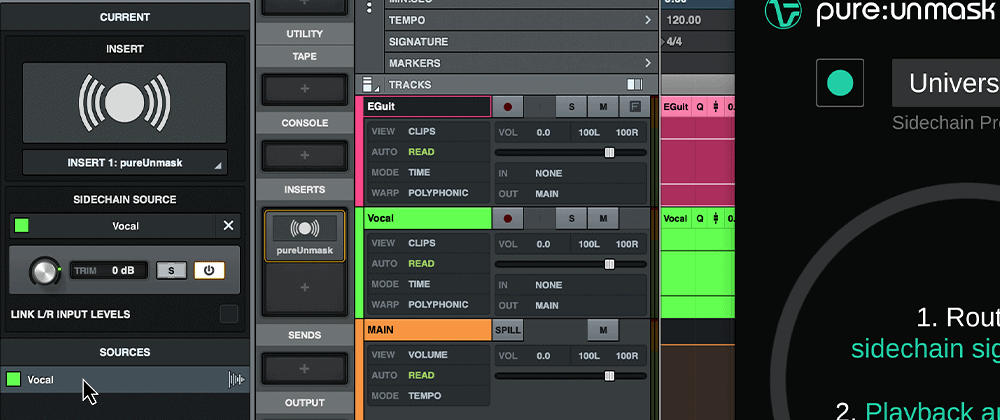The image size is (1000, 420).
Task: Add a send in the Sends slot
Action: tap(304, 368)
